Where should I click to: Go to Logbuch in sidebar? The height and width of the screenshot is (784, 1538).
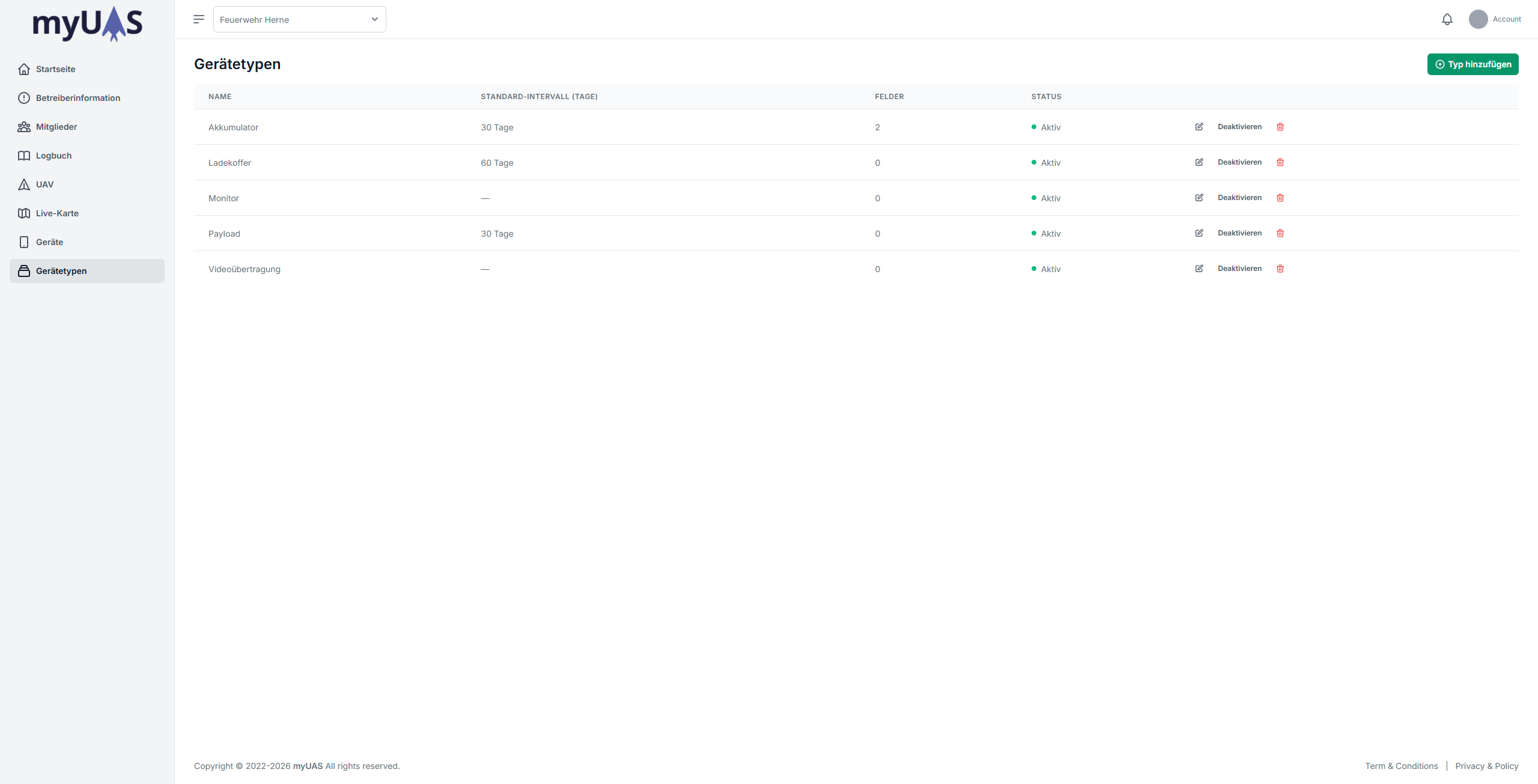point(53,156)
